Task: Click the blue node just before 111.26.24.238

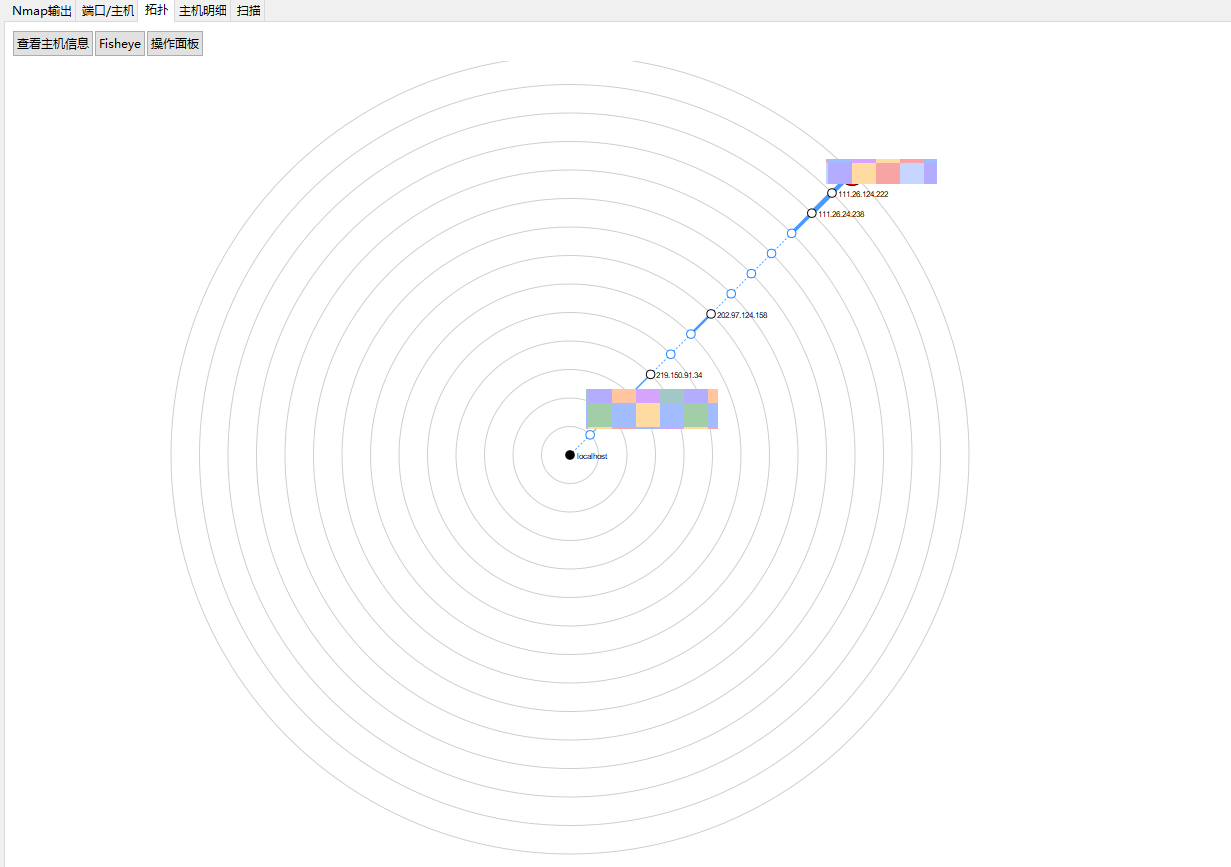Action: point(791,233)
